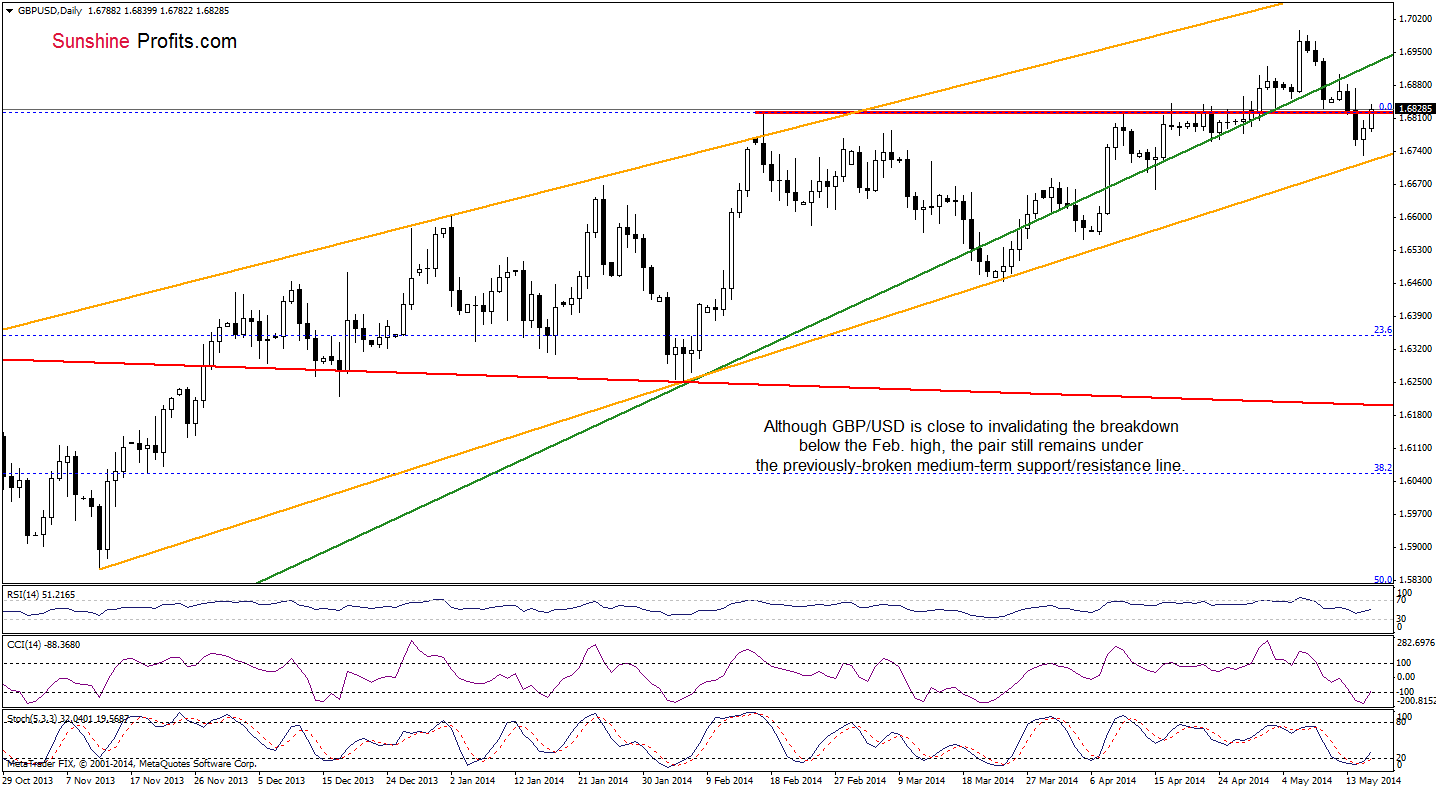
Task: Click the 7 Nov 2013 date label
Action: point(91,779)
